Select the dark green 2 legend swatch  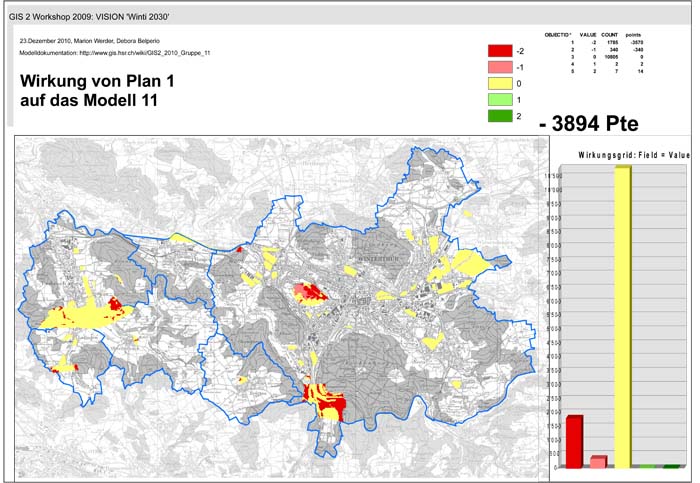[x=499, y=116]
